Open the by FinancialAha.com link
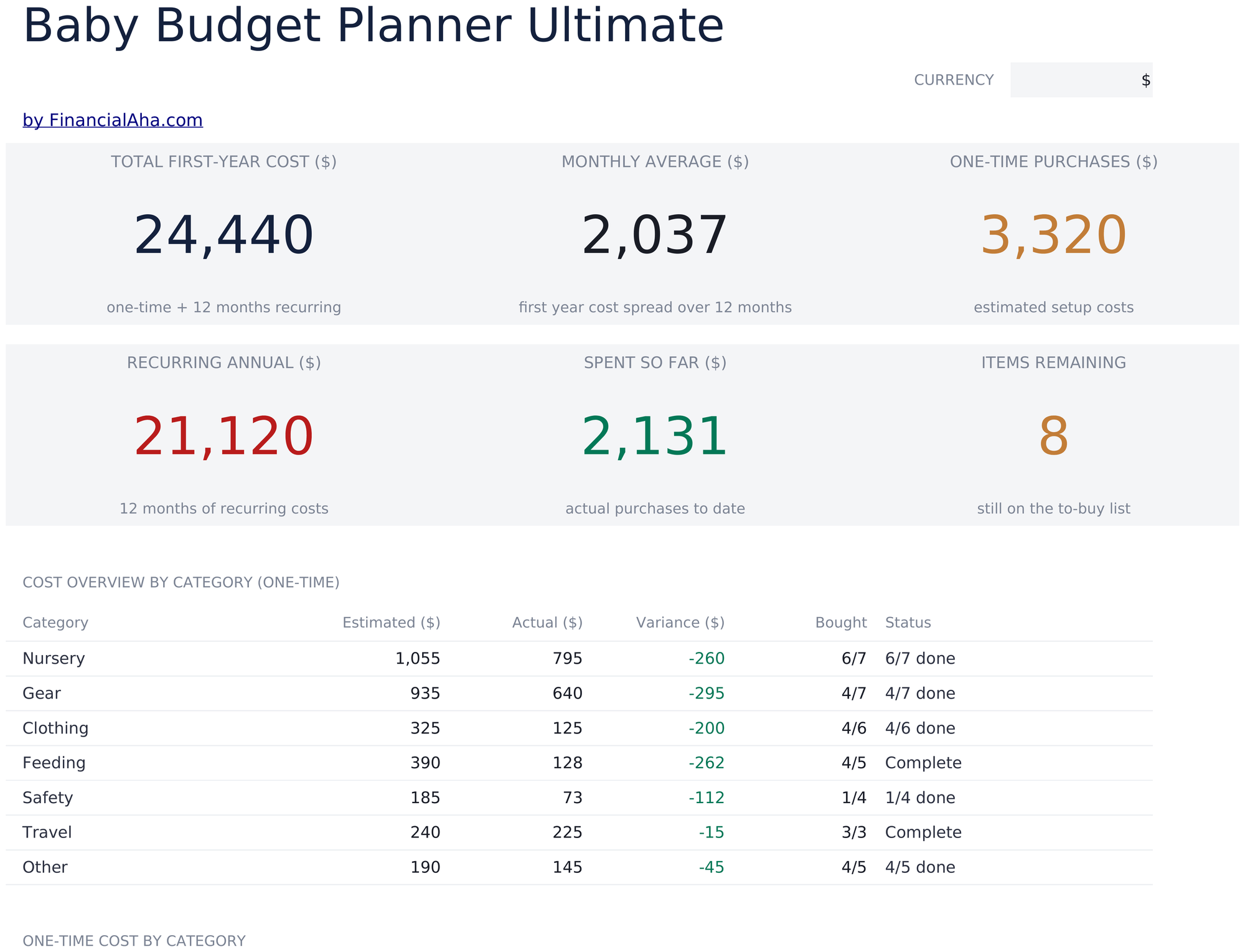 (113, 120)
